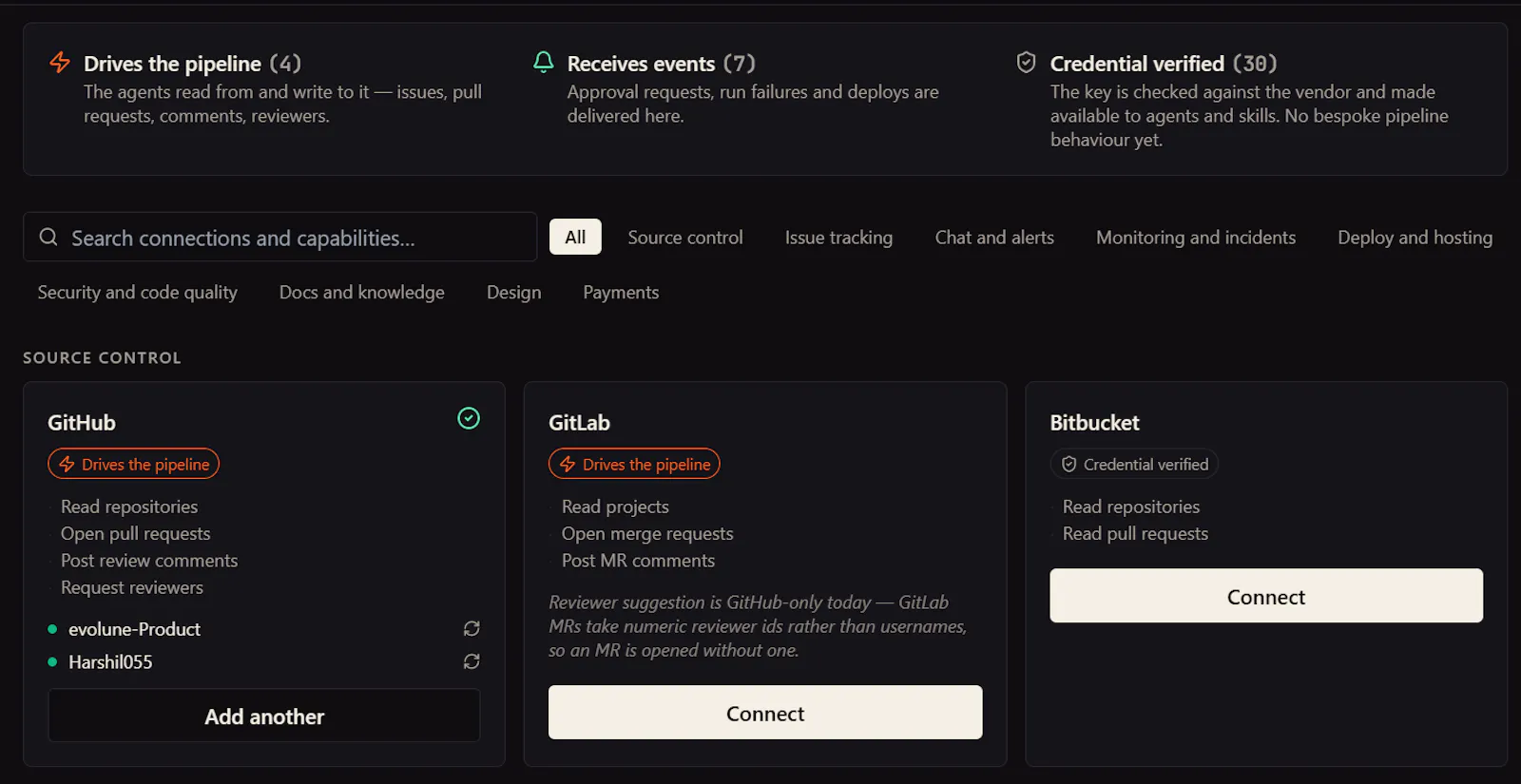This screenshot has height=784, width=1521.
Task: Add another GitHub account
Action: point(264,716)
